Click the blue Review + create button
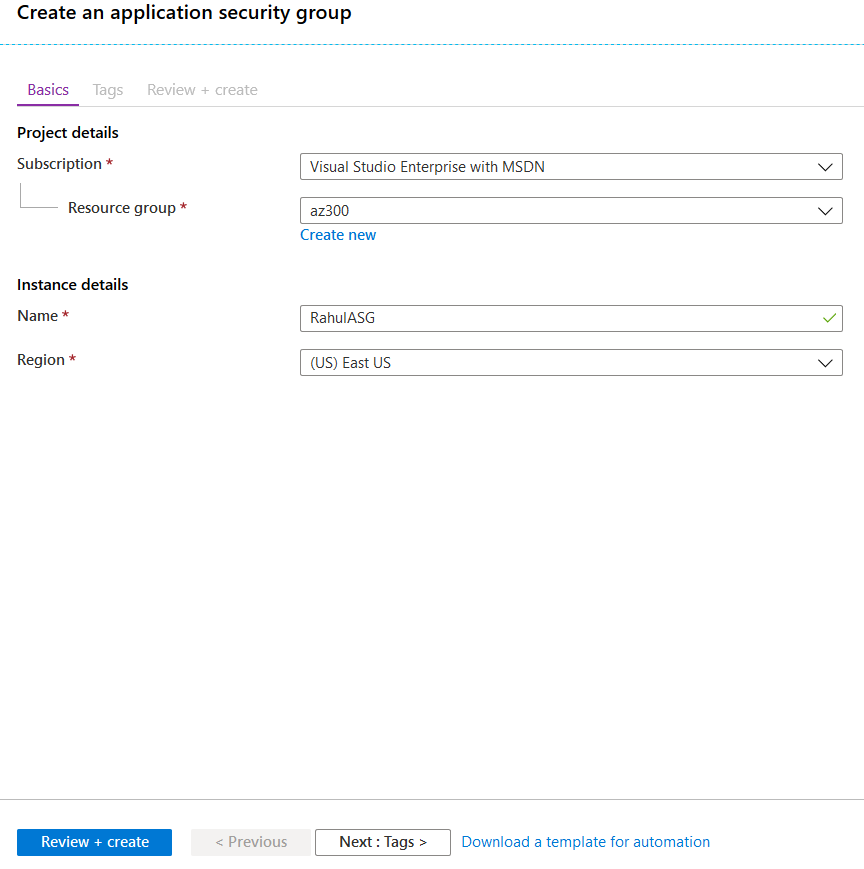Screen dimensions: 864x869 (94, 842)
